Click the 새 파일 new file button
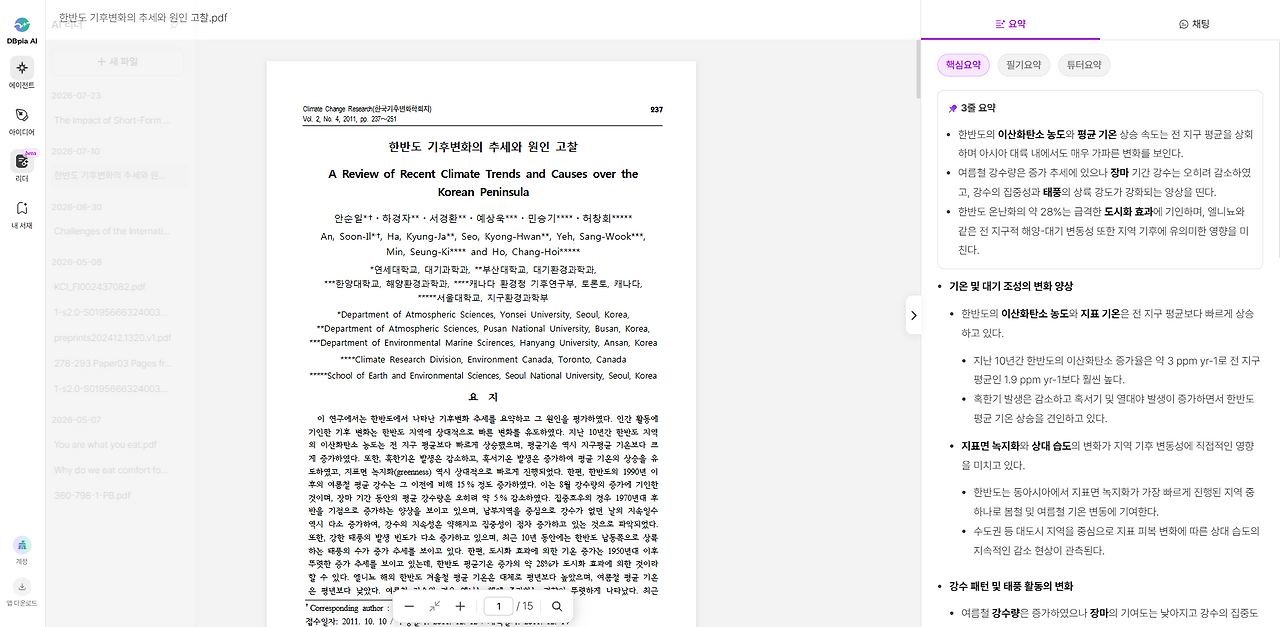 (117, 62)
